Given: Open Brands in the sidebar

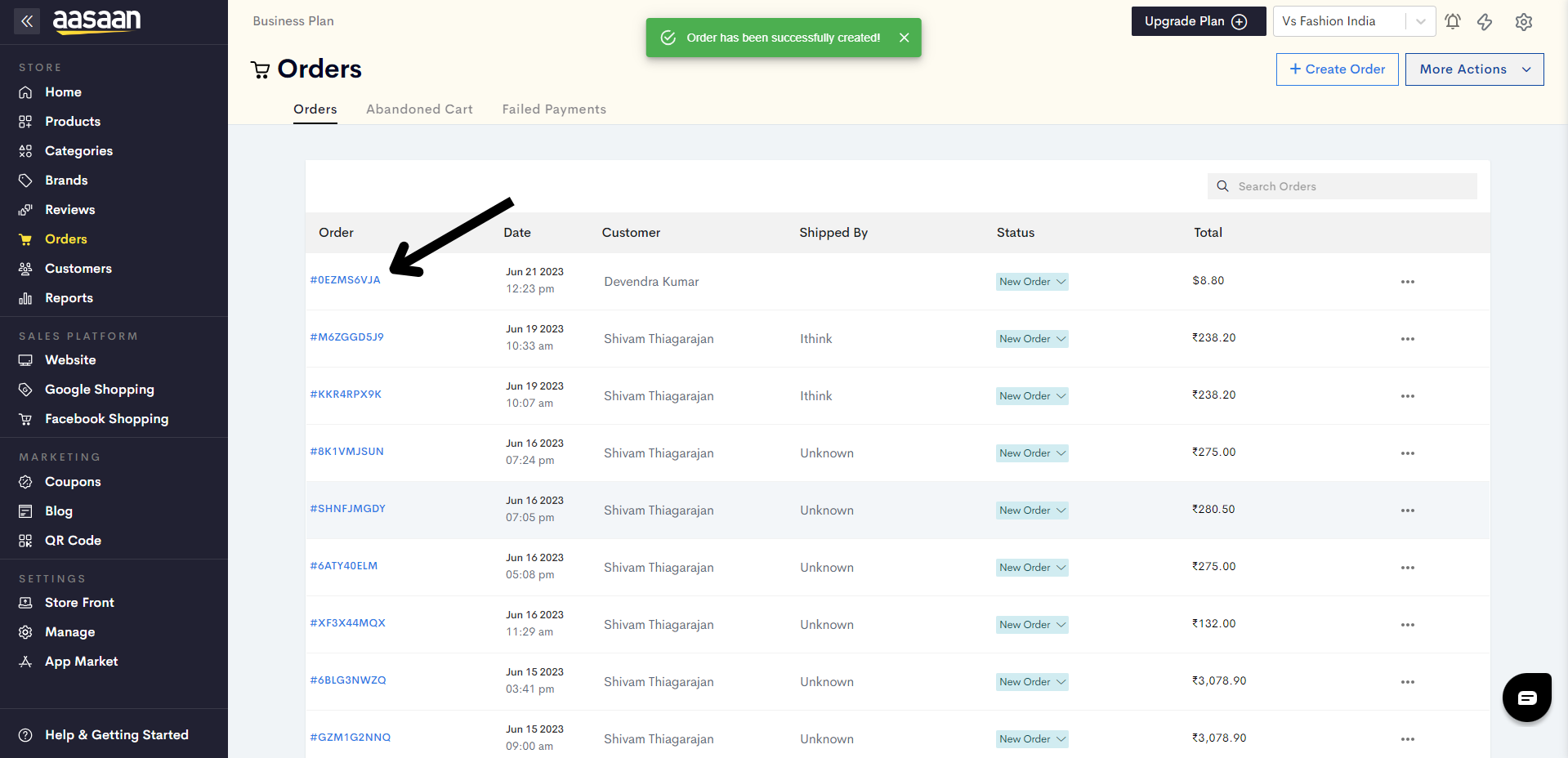Looking at the screenshot, I should 66,181.
